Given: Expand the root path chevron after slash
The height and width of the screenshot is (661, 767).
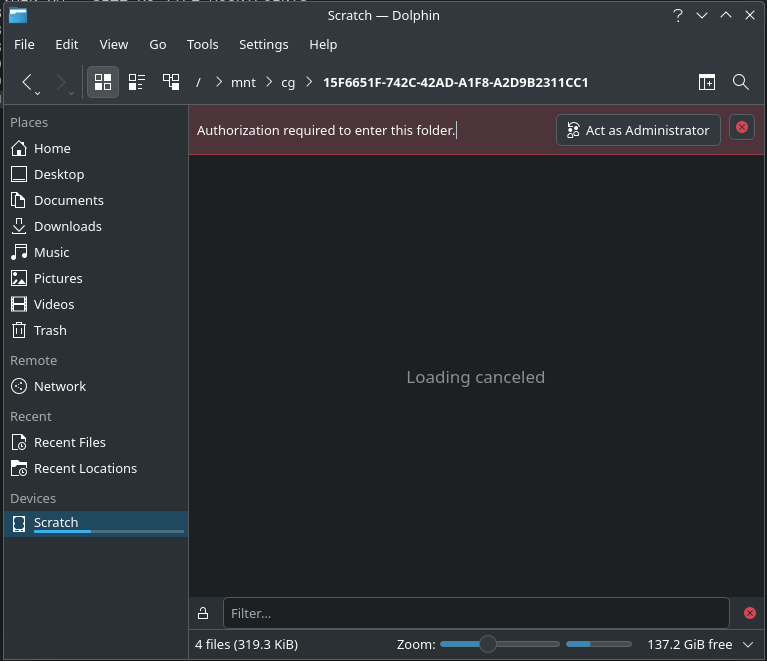Looking at the screenshot, I should tap(218, 82).
